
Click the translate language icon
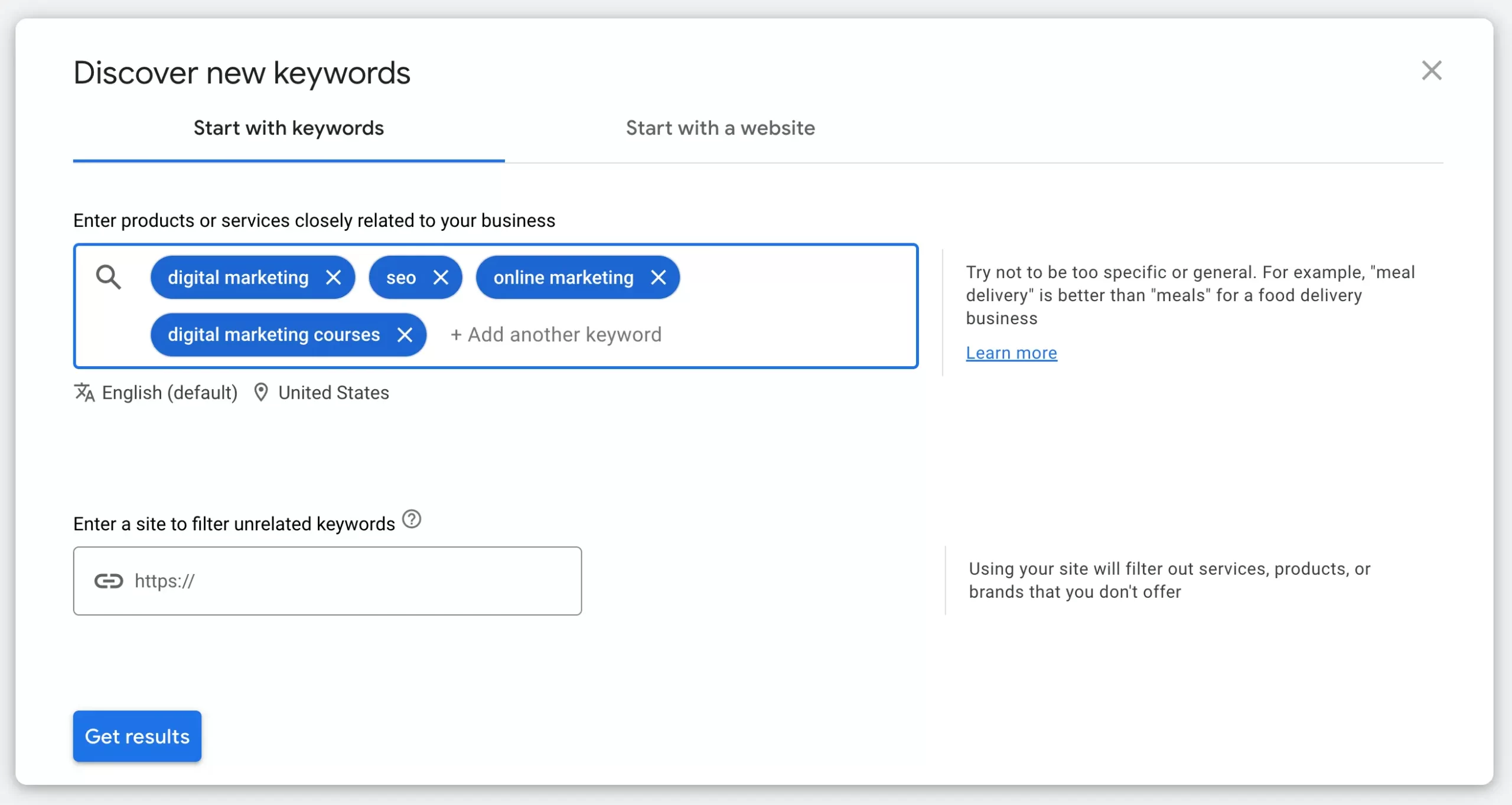pyautogui.click(x=84, y=392)
